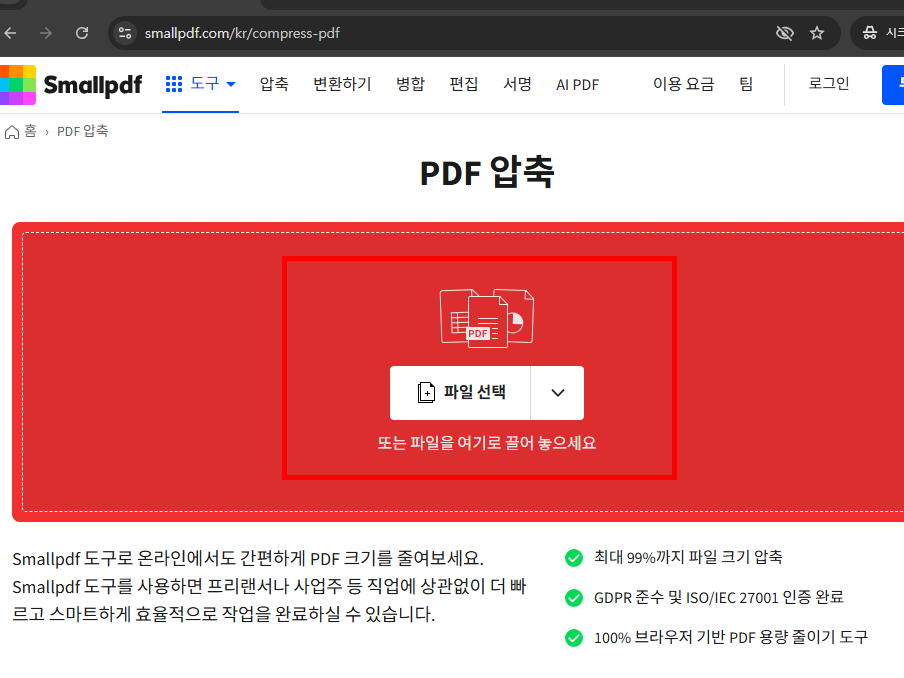Click the grid icon beside 도구
The height and width of the screenshot is (678, 904).
(x=174, y=84)
